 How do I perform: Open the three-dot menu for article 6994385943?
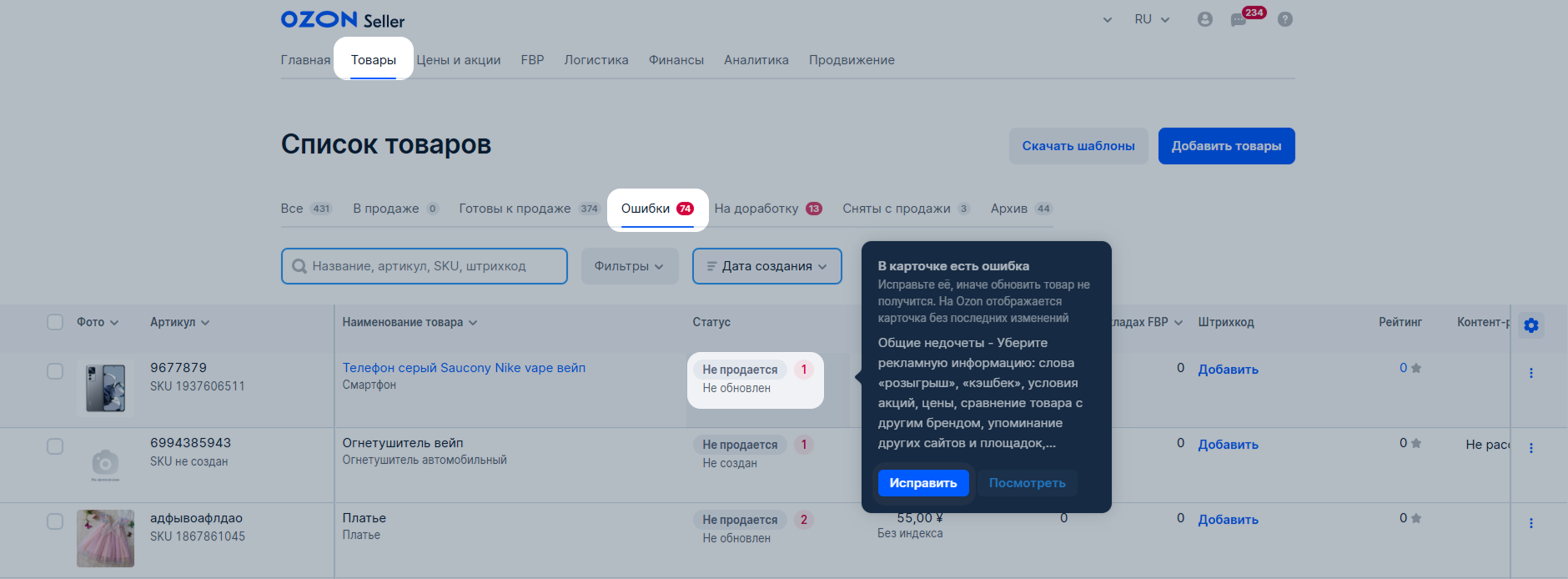tap(1531, 448)
